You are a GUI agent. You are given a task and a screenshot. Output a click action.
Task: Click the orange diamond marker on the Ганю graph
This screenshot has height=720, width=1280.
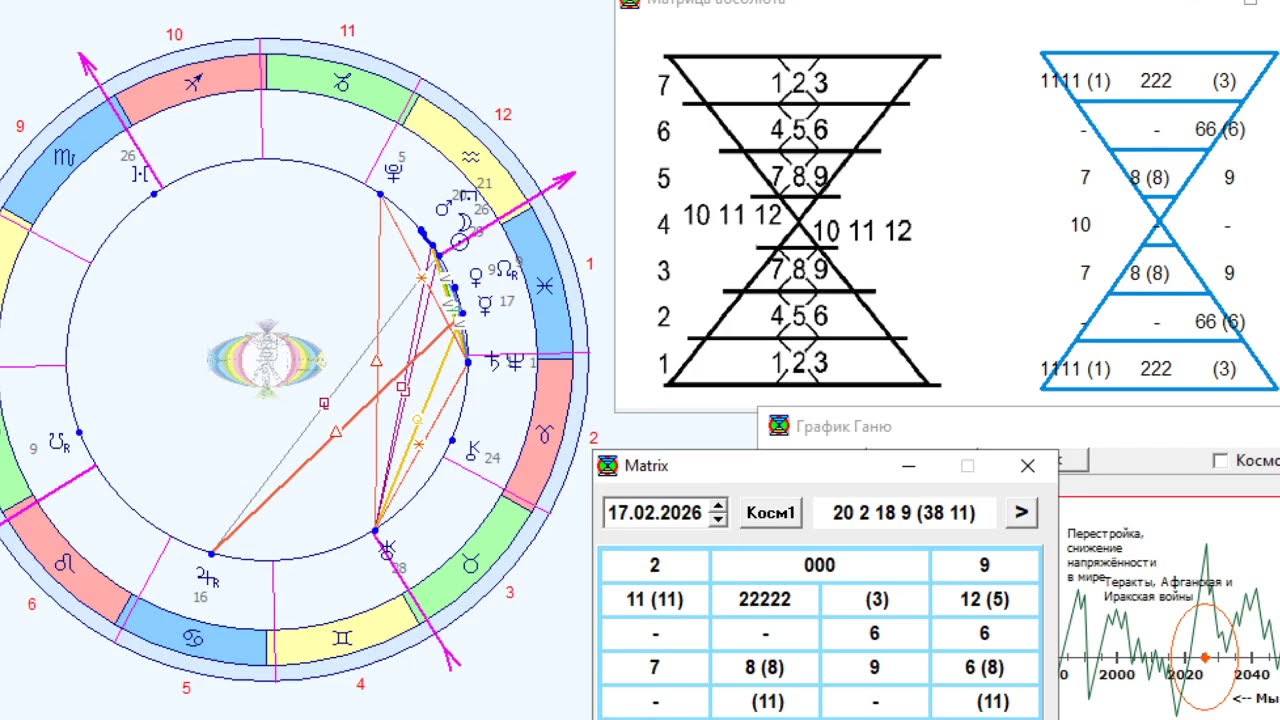[1205, 657]
